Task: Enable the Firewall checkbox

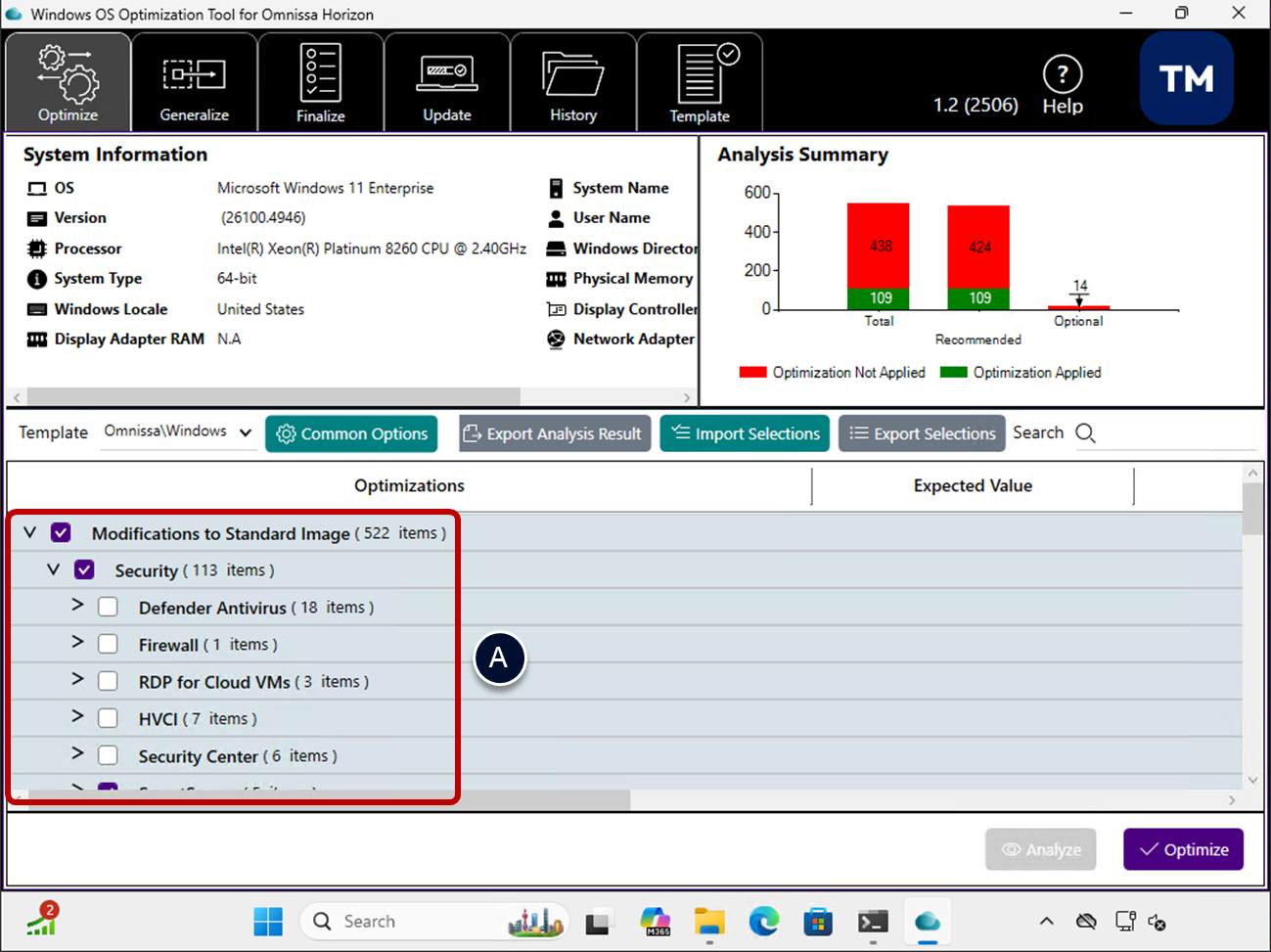Action: coord(108,645)
